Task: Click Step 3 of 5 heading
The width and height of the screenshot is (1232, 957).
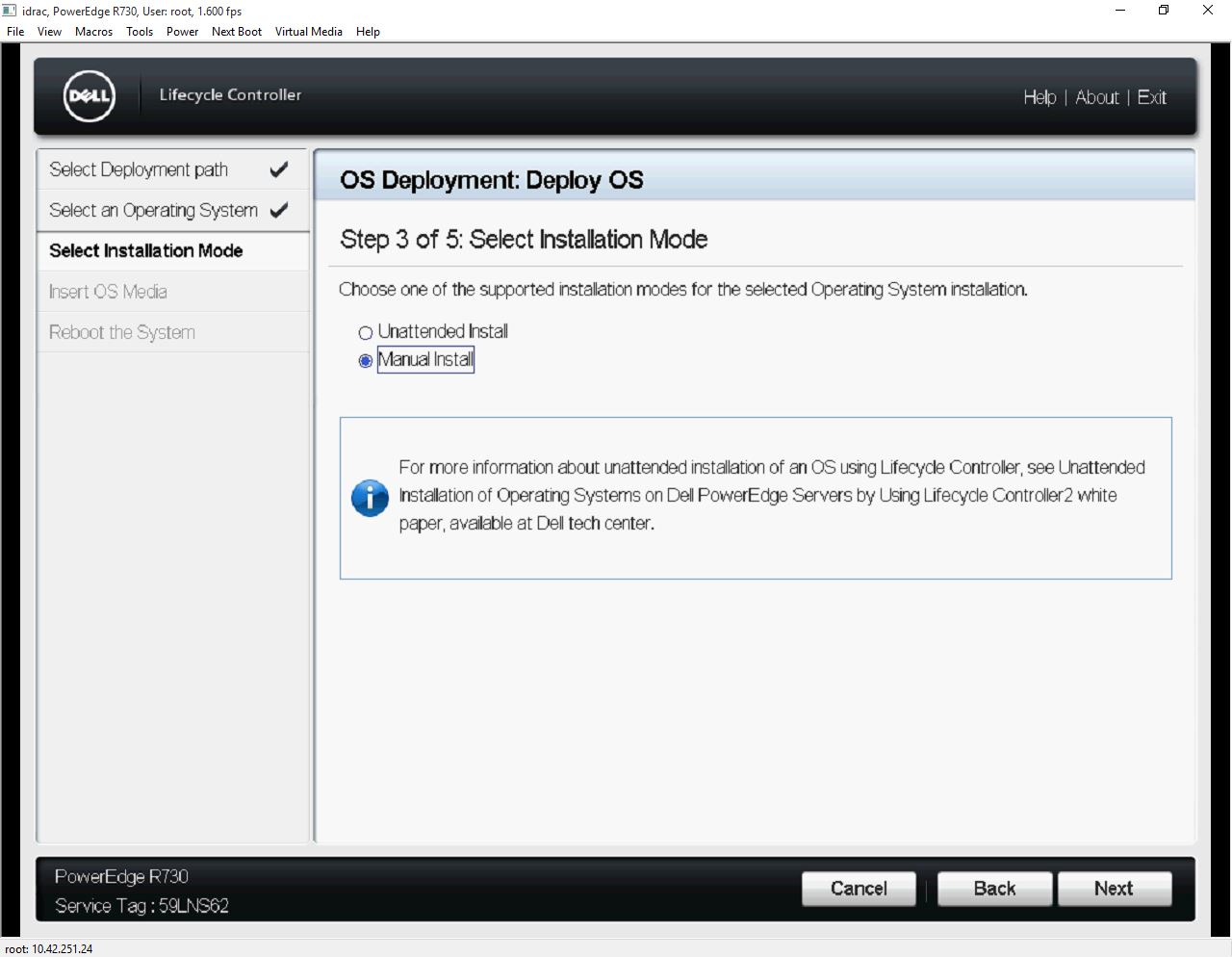Action: pos(525,240)
